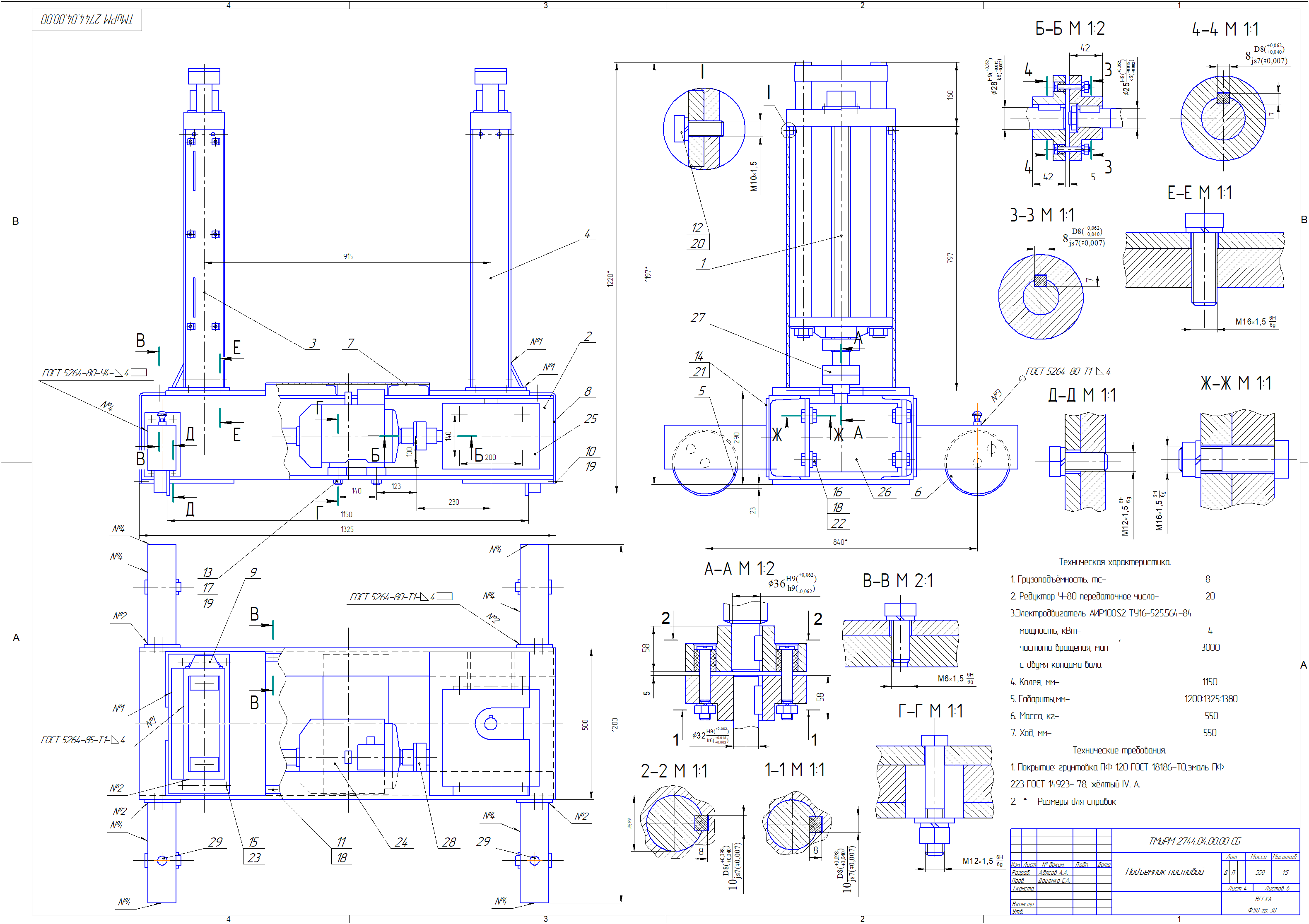Image resolution: width=1309 pixels, height=924 pixels.
Task: Click the 'В-В М 2:1' section heading
Action: coord(897,581)
